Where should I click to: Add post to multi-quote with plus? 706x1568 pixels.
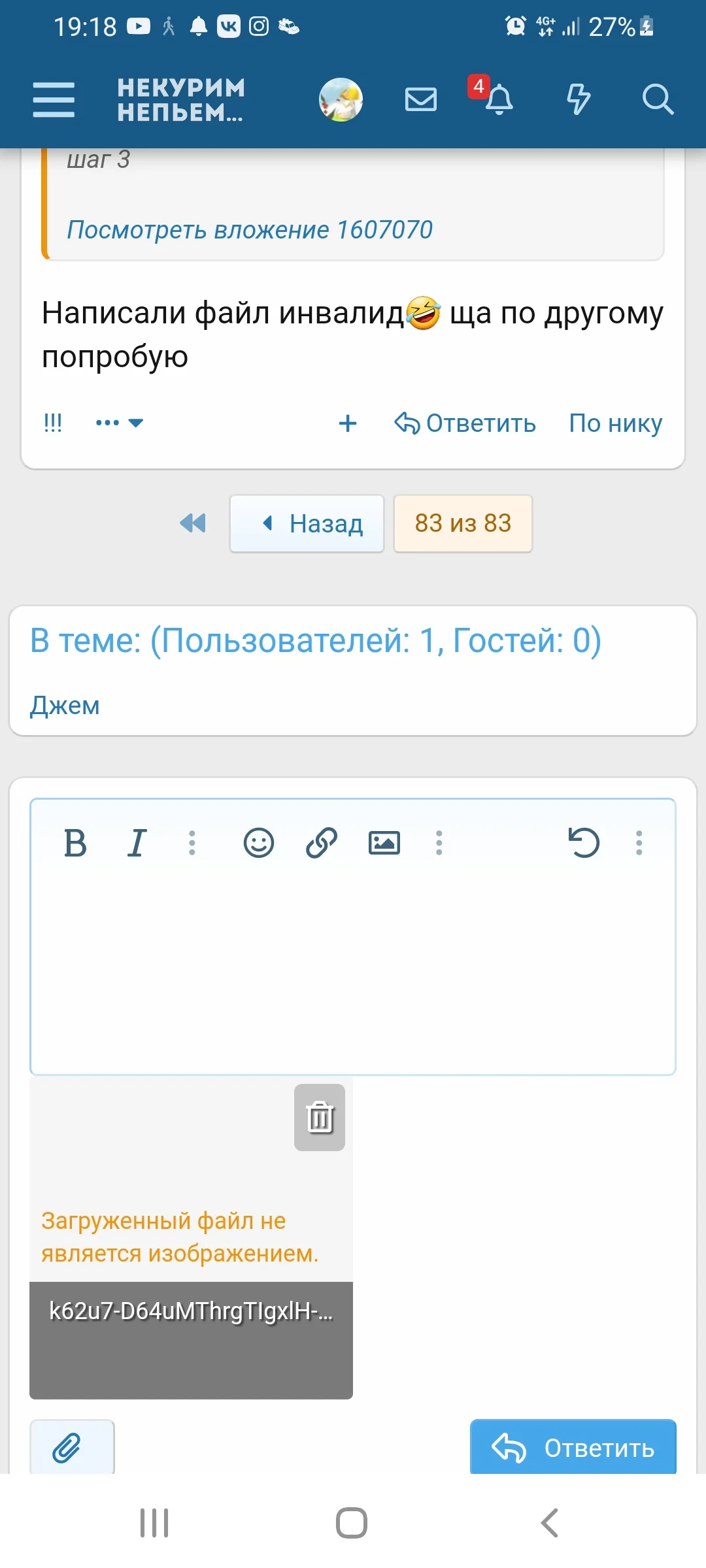(x=348, y=423)
